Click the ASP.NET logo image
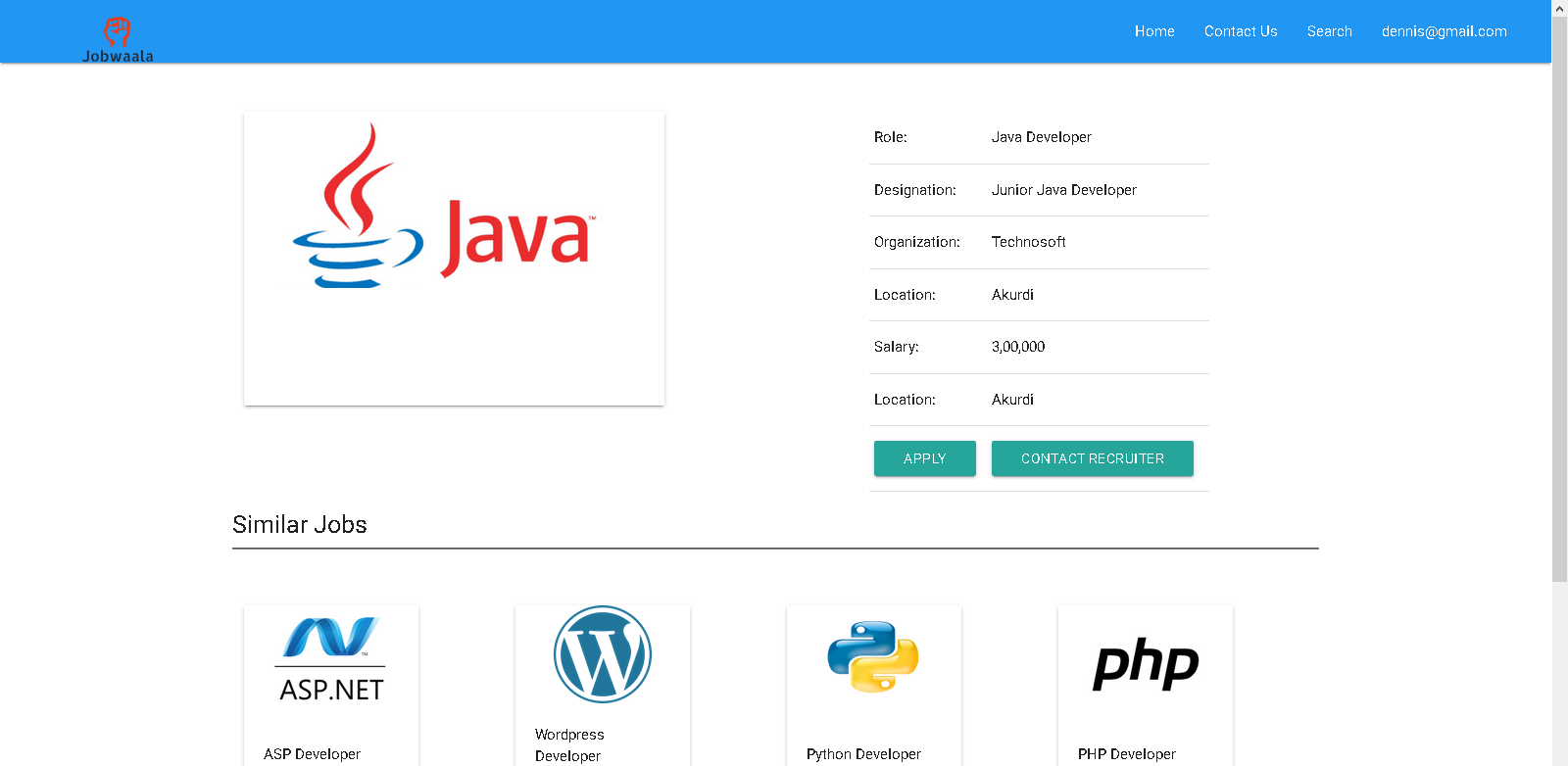The height and width of the screenshot is (766, 1568). (331, 659)
